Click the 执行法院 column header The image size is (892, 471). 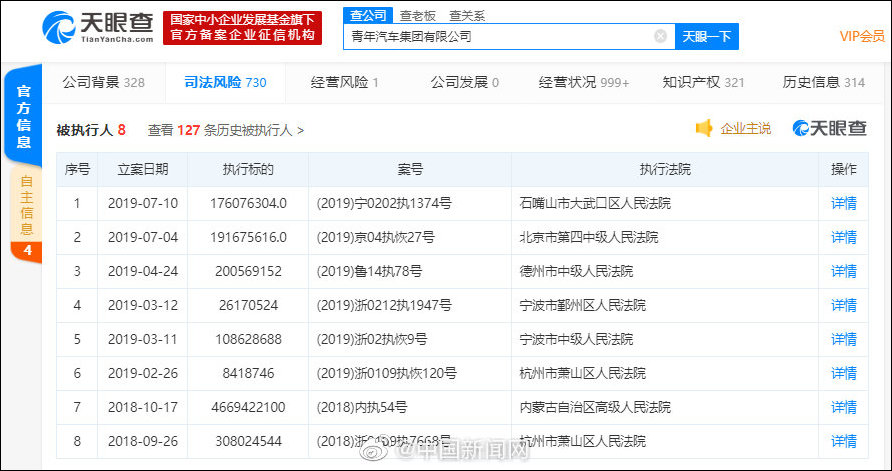coord(665,170)
